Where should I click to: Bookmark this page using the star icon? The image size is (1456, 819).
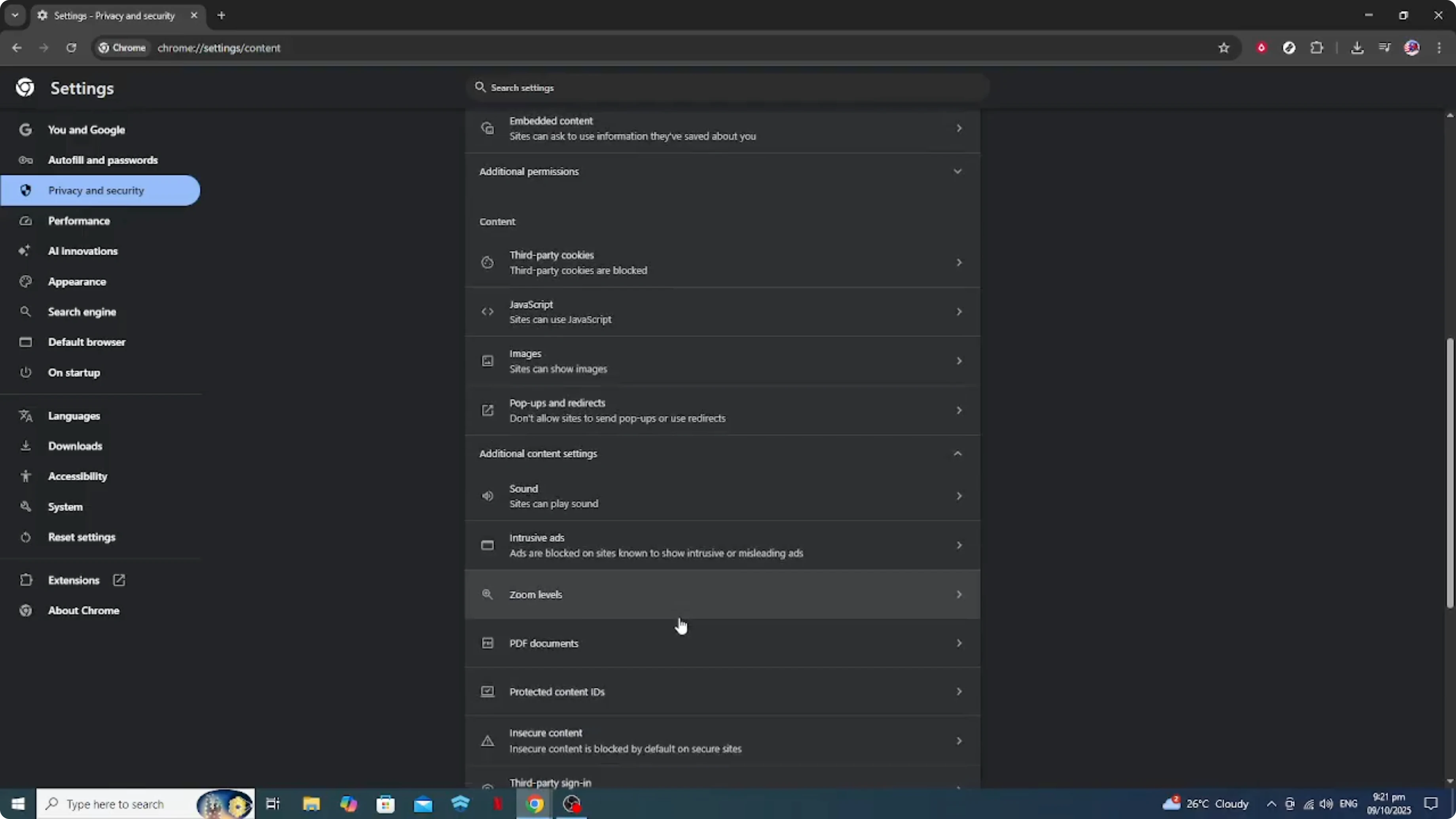click(x=1223, y=48)
